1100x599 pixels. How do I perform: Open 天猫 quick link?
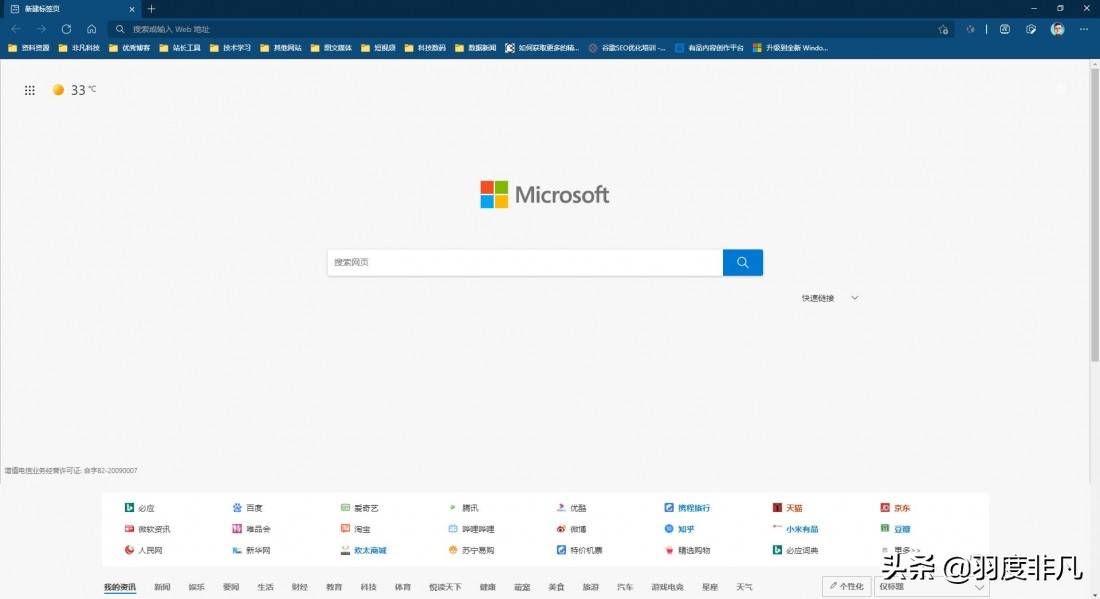[x=787, y=508]
